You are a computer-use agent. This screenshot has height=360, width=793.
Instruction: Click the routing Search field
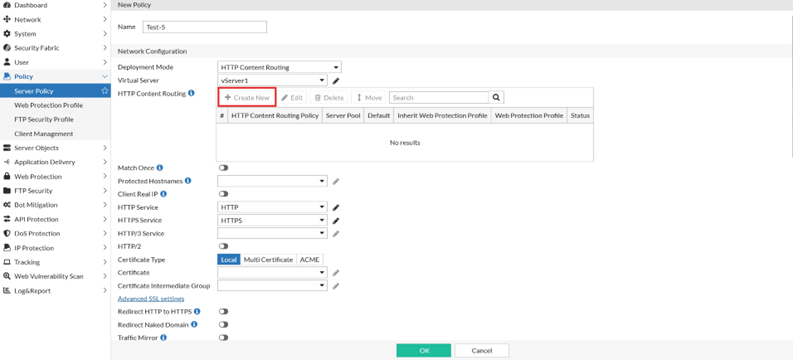439,98
